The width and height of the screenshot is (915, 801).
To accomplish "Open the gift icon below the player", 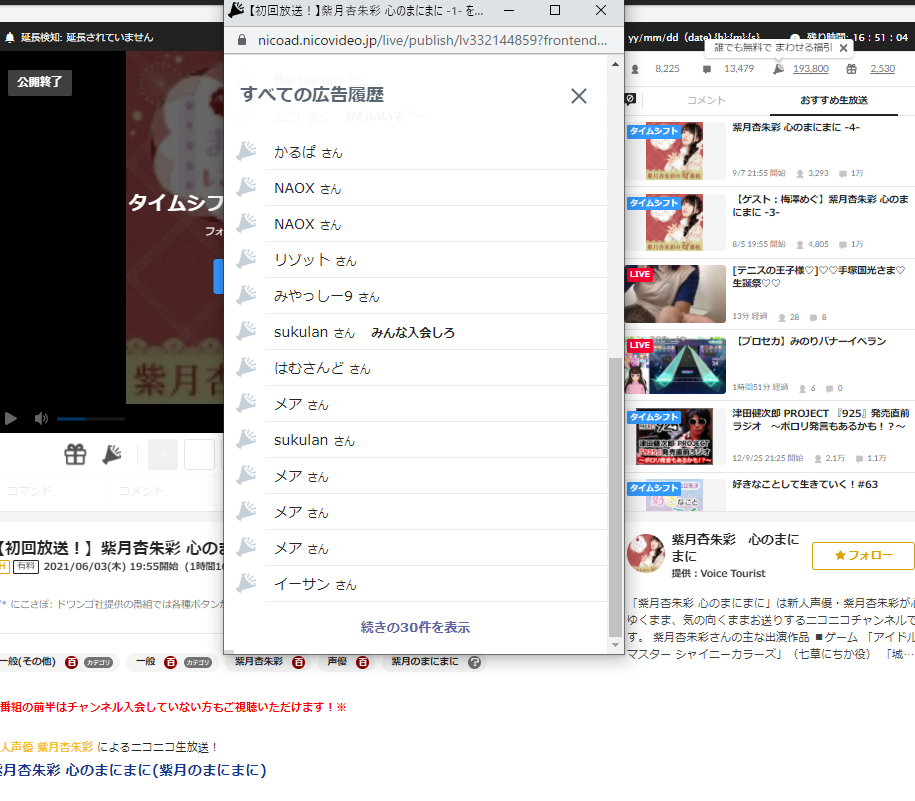I will pyautogui.click(x=75, y=454).
